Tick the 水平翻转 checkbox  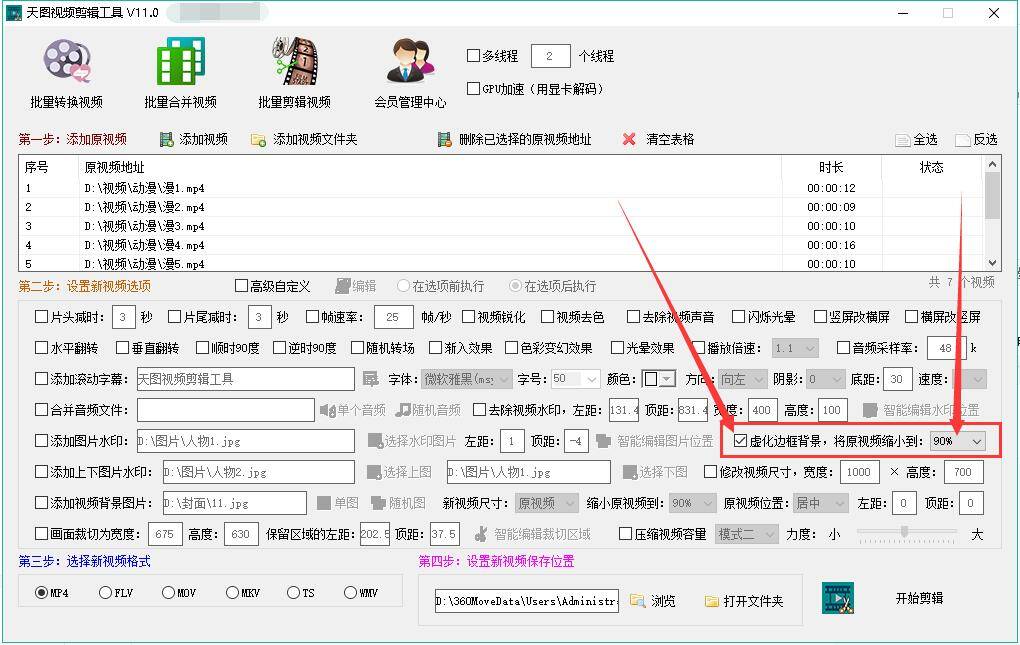(x=42, y=348)
